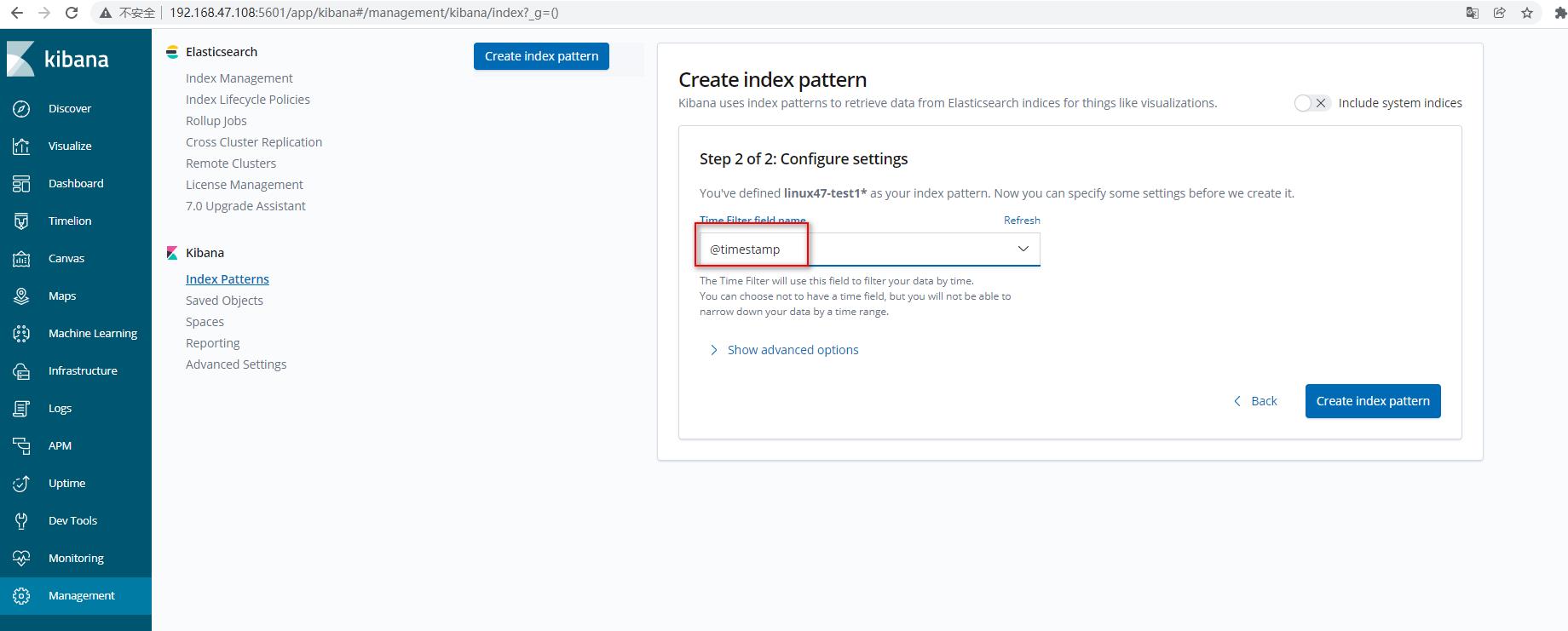This screenshot has height=631, width=1568.
Task: Open Remote Clusters
Action: [x=231, y=163]
